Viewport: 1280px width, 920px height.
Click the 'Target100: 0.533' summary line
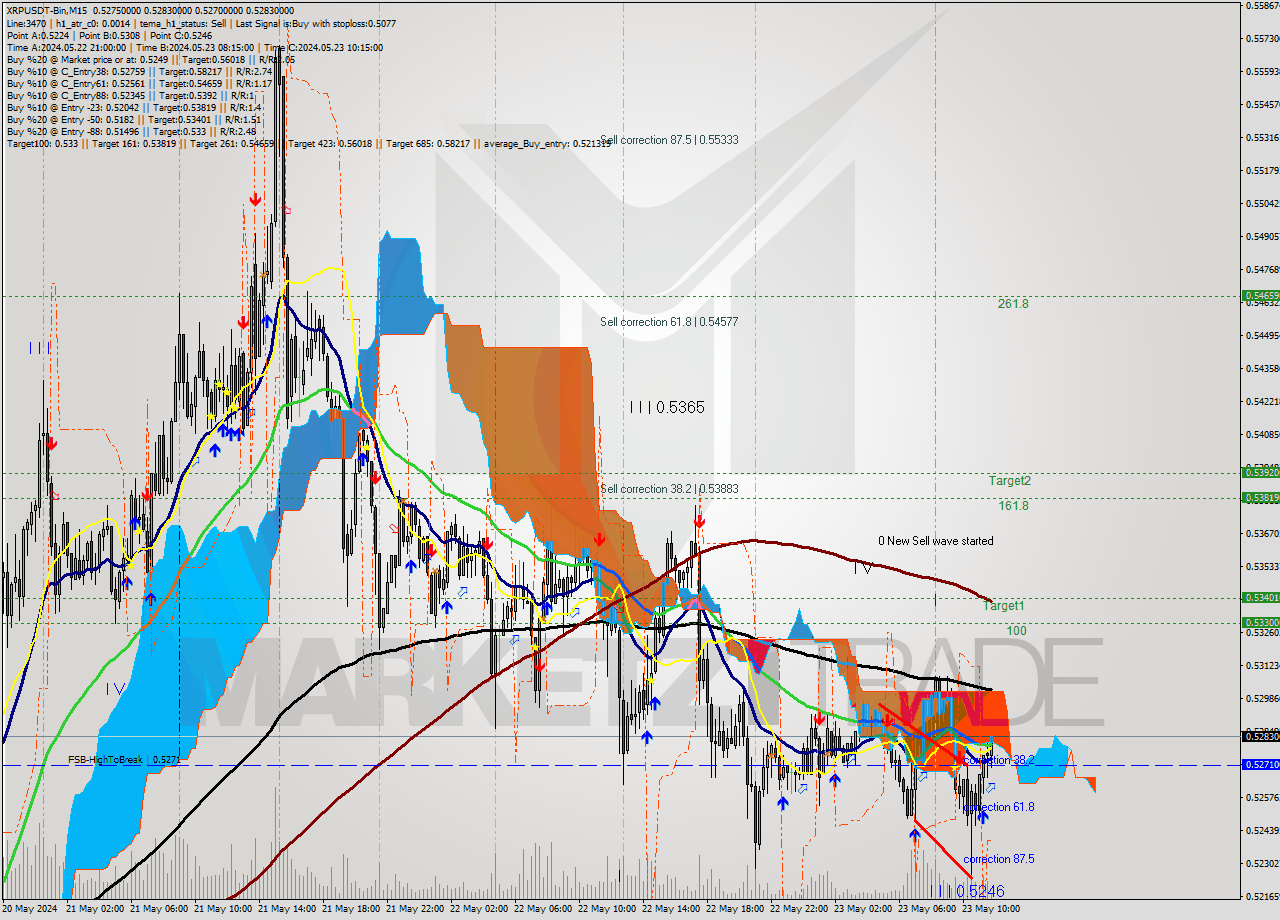coord(308,143)
